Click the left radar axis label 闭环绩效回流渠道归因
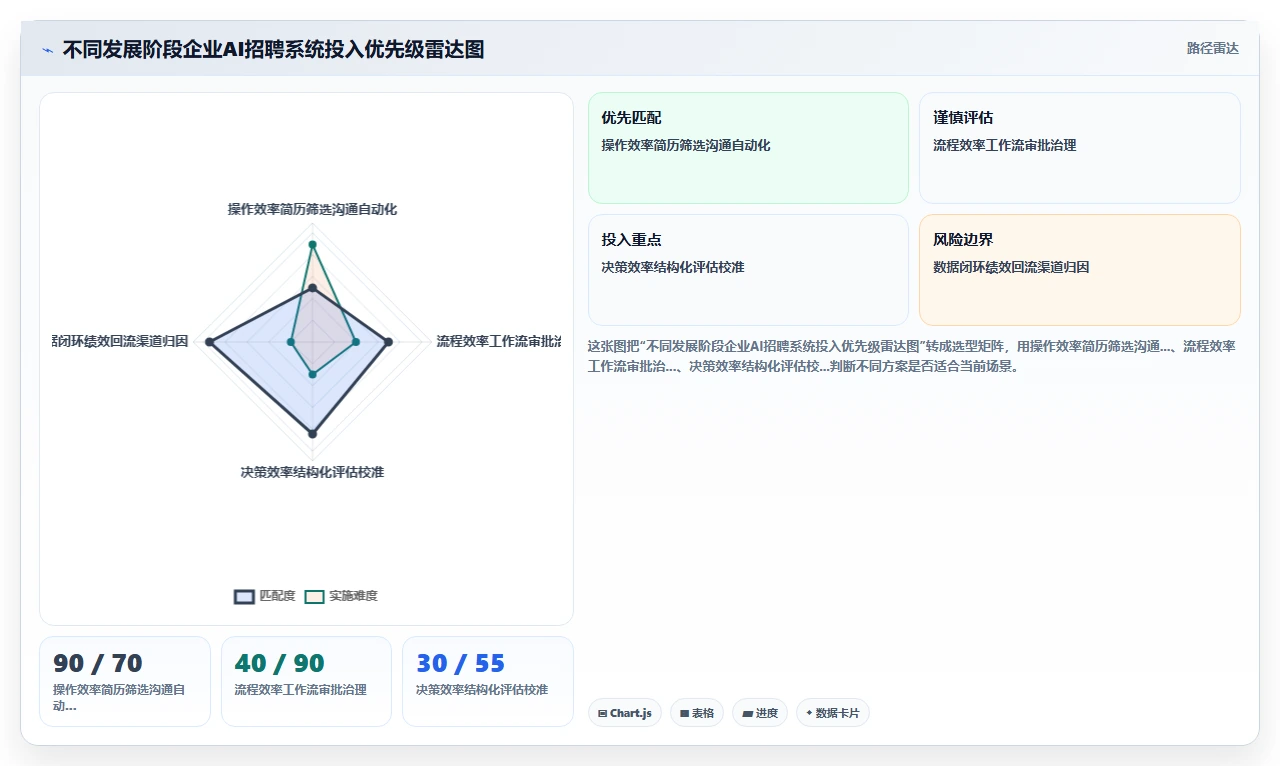The image size is (1280, 766). pos(120,341)
